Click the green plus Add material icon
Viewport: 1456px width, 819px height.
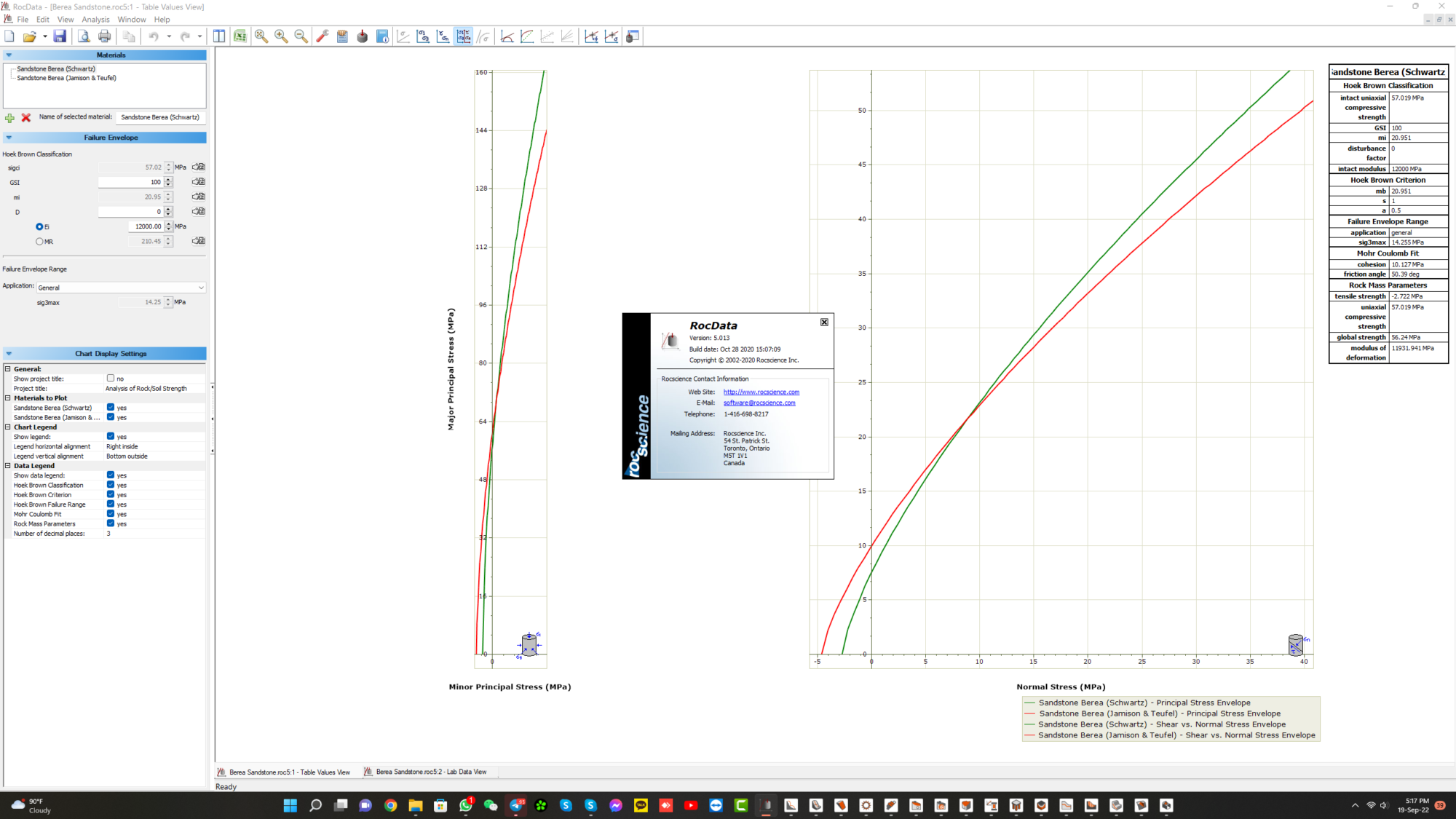pos(9,117)
